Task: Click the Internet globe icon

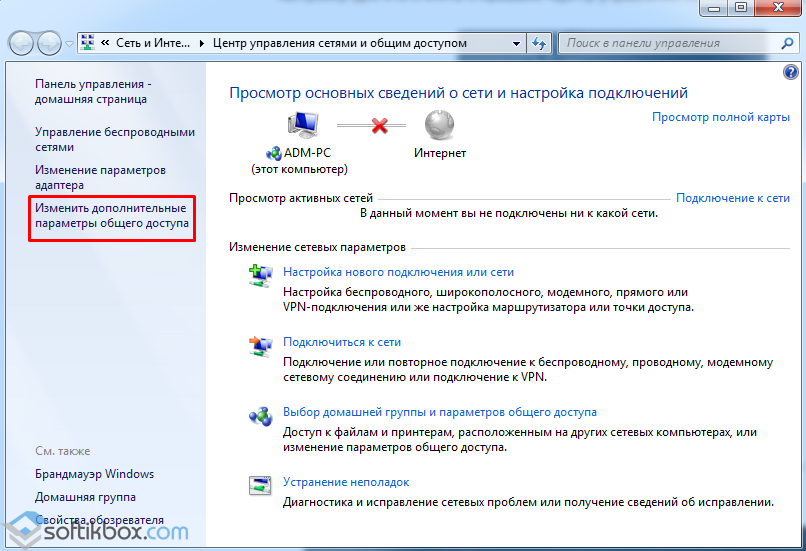Action: coord(439,125)
